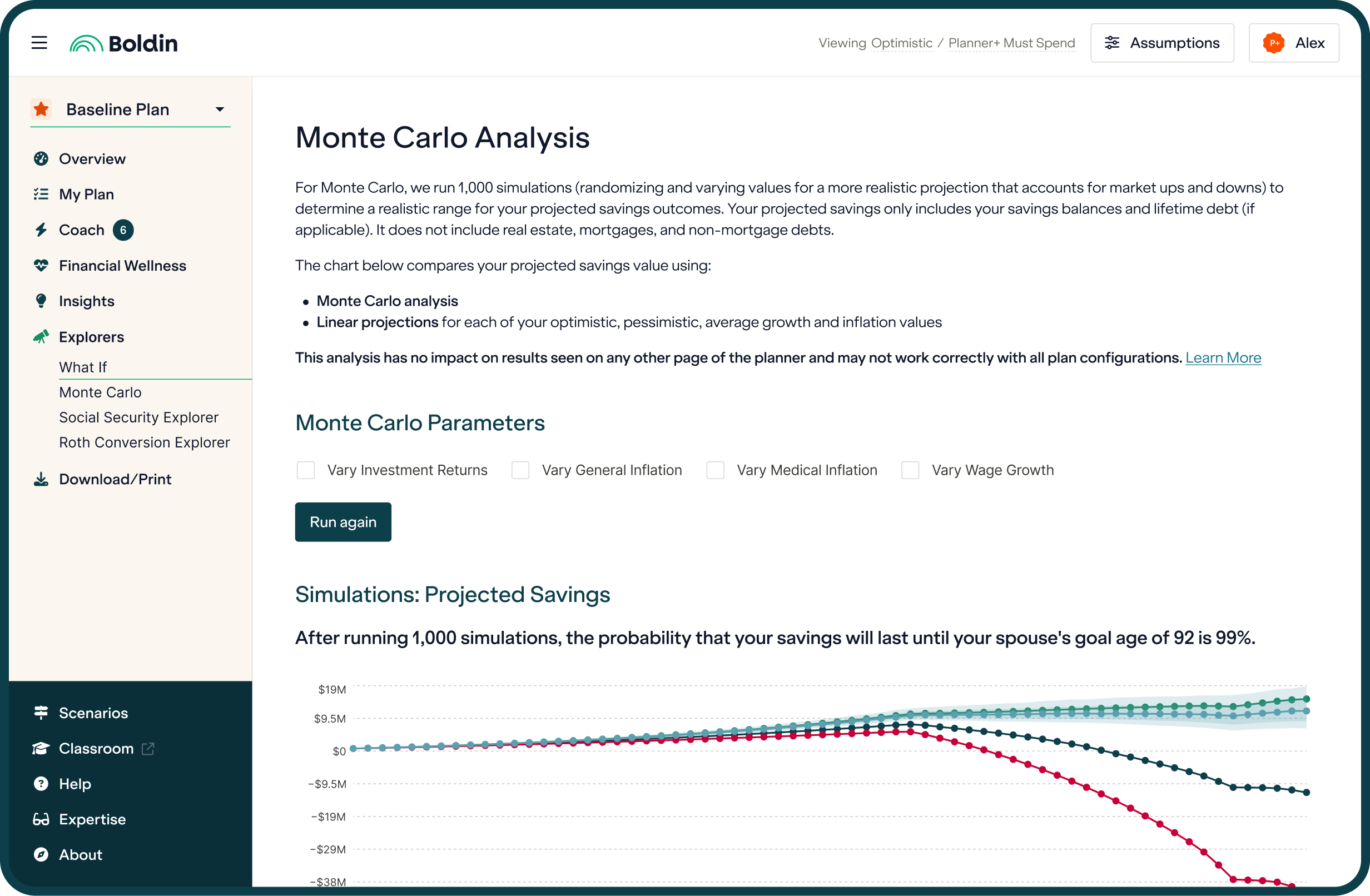Click the Insights lightbulb icon
1370x896 pixels.
(x=41, y=301)
